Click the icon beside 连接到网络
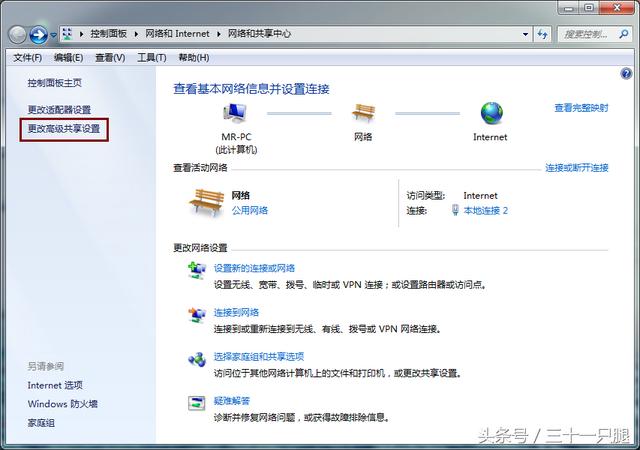640x450 pixels. click(197, 315)
